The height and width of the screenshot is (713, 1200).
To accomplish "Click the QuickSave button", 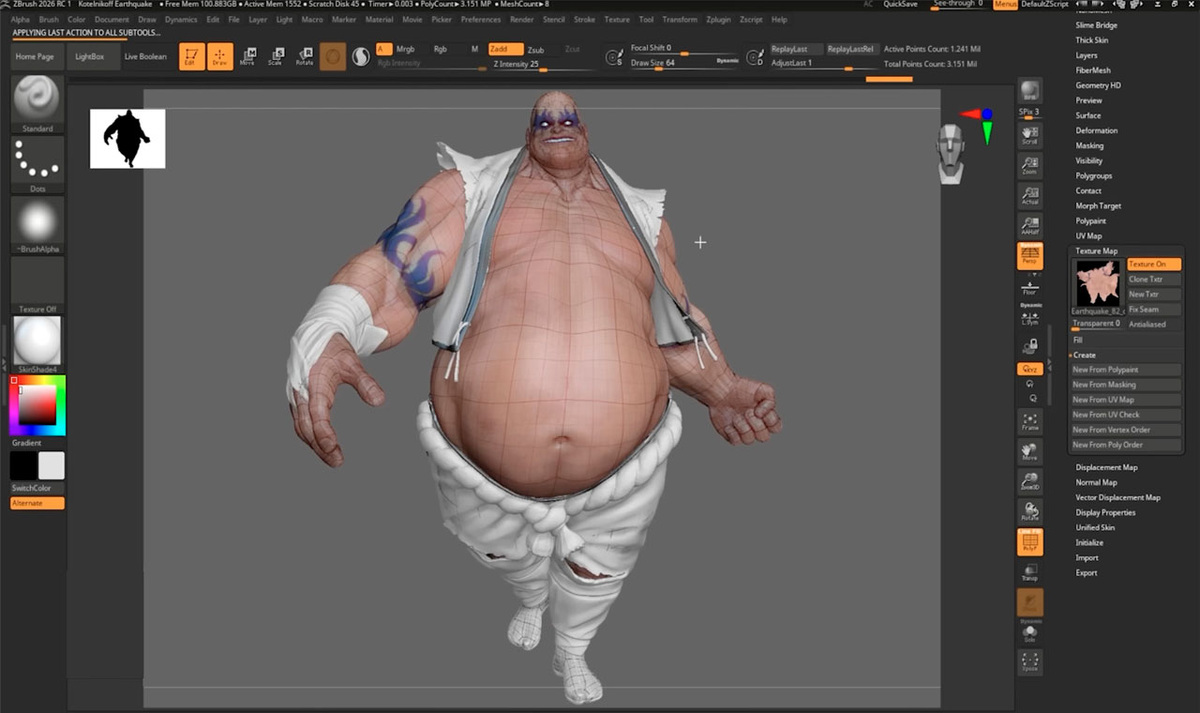I will tap(900, 4).
